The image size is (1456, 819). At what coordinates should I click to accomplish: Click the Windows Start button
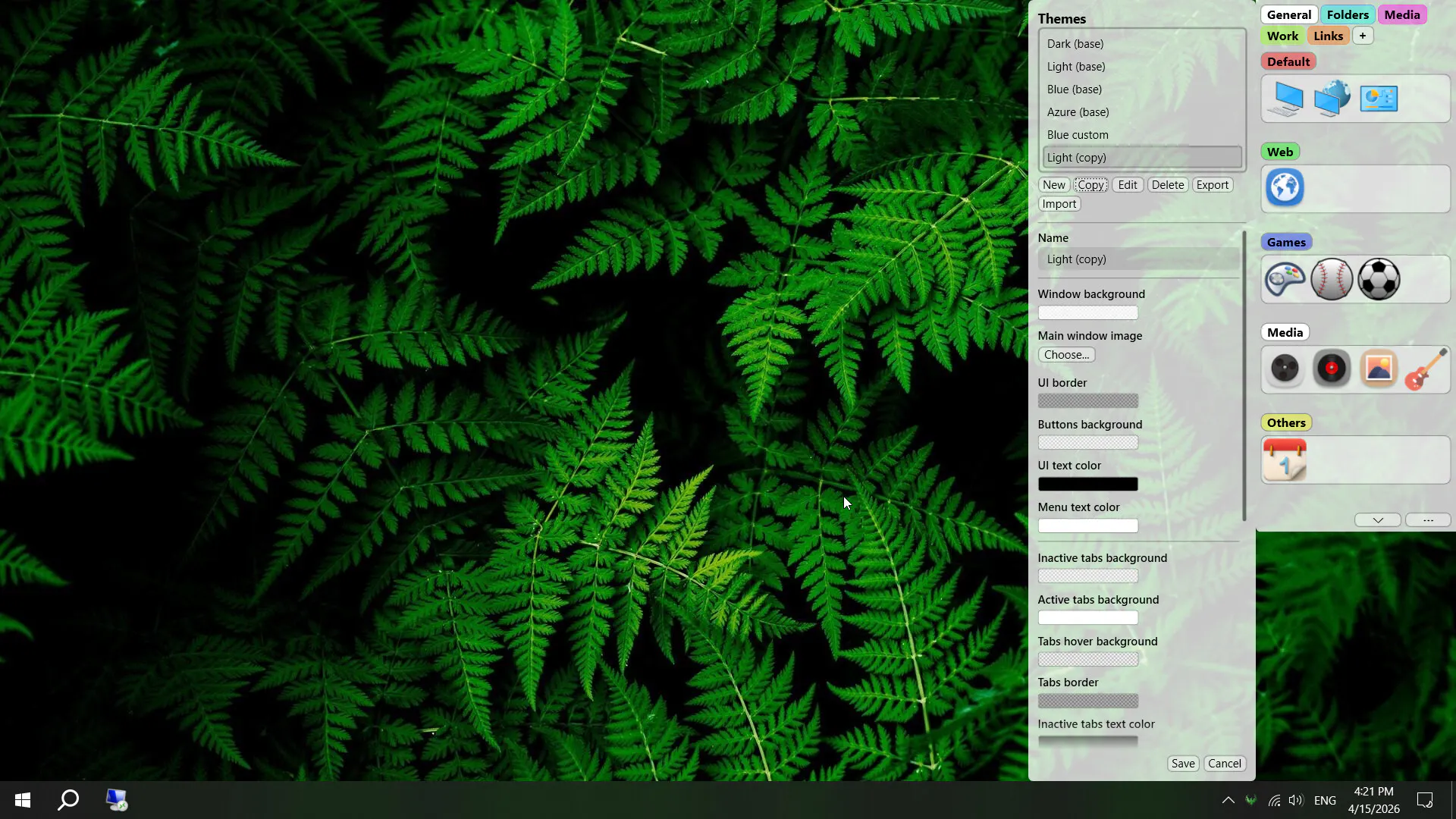point(23,800)
